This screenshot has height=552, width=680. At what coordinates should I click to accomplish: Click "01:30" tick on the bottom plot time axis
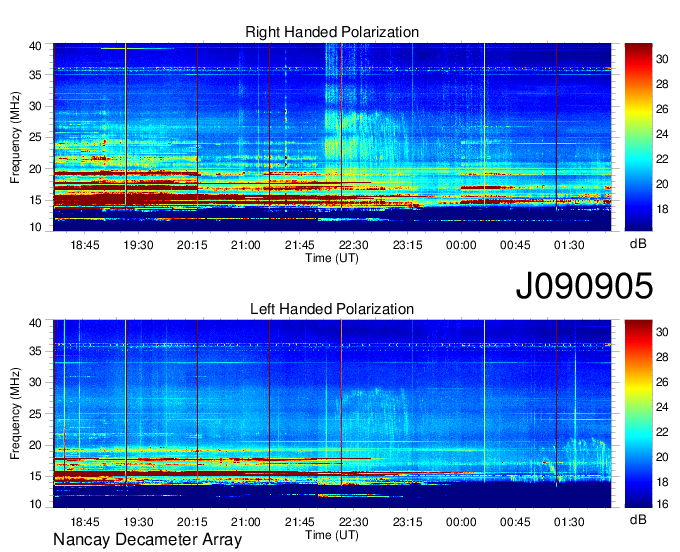click(x=569, y=522)
